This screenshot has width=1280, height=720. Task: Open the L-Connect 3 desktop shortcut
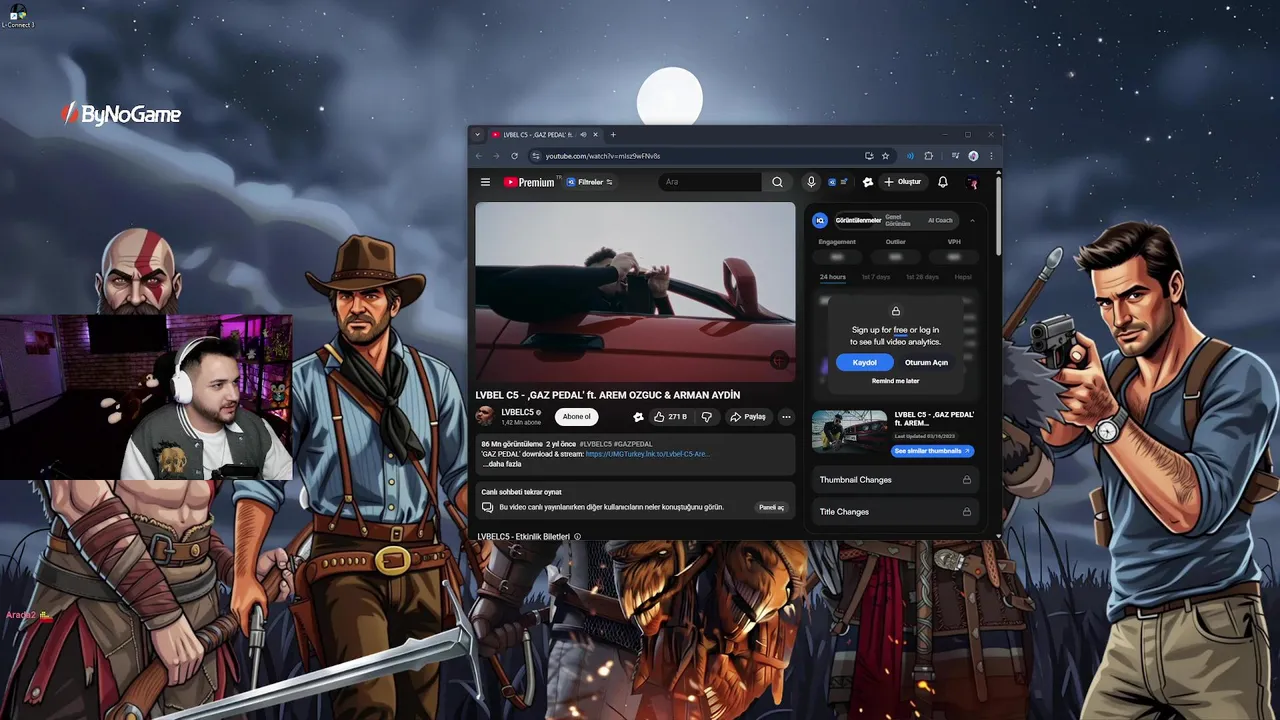pos(18,16)
